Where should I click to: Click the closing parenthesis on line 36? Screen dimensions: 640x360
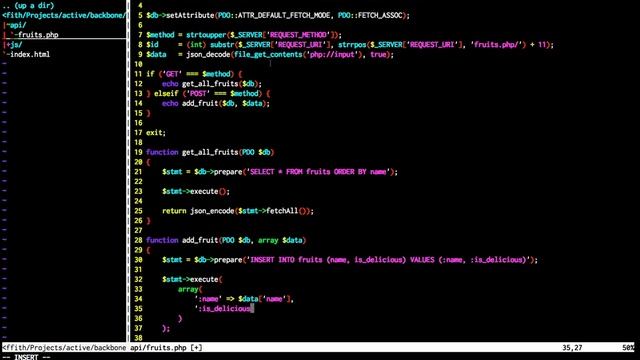point(180,319)
